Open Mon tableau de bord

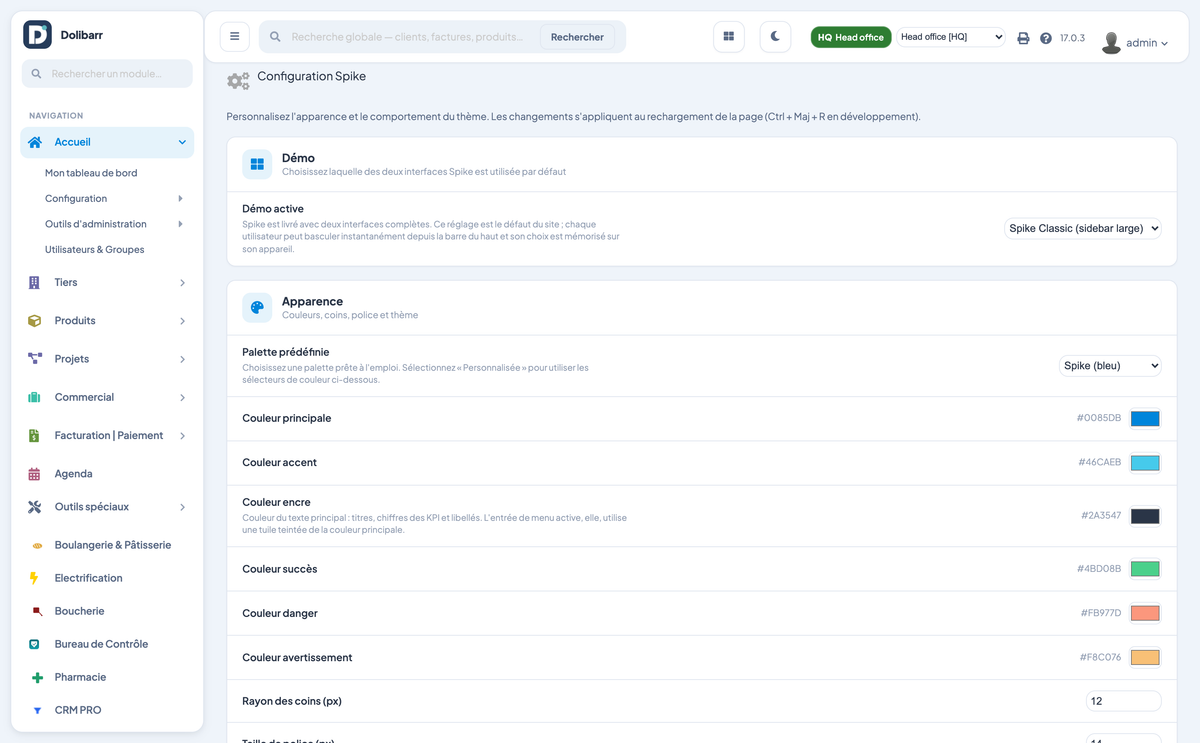pos(91,173)
